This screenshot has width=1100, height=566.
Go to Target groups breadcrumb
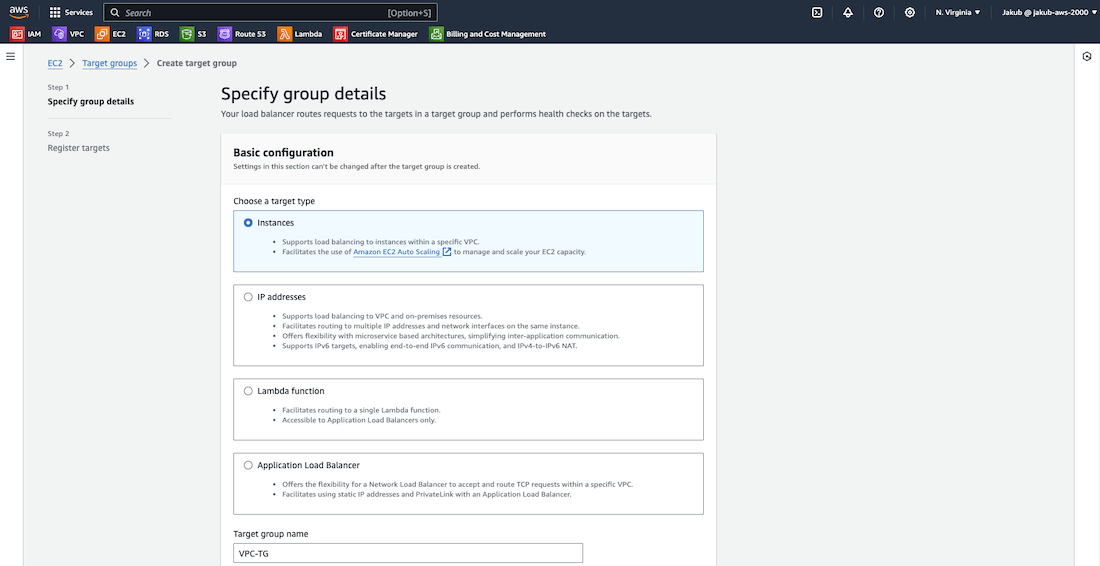click(109, 63)
